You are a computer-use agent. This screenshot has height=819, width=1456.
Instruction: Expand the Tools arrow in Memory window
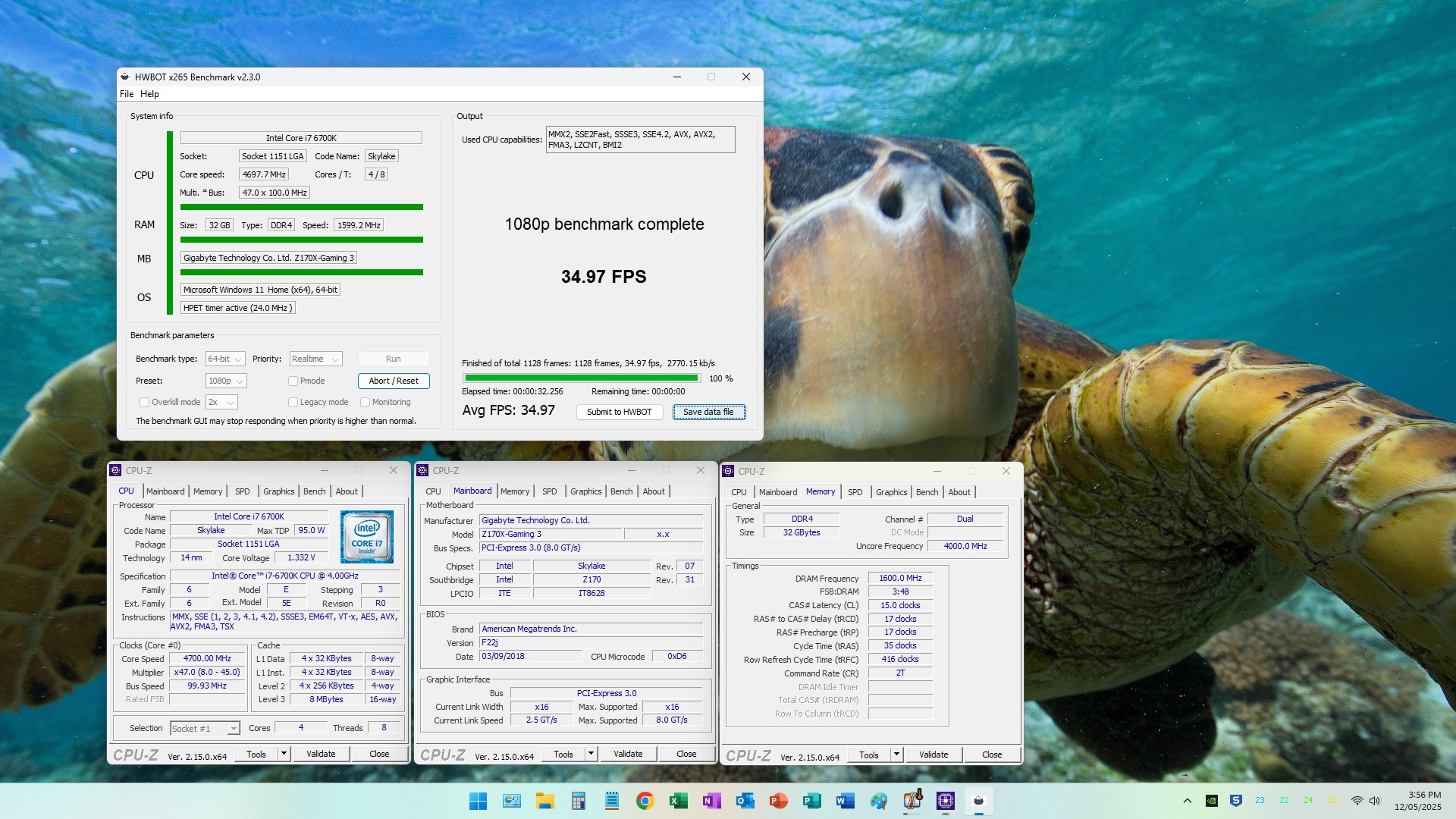[896, 755]
